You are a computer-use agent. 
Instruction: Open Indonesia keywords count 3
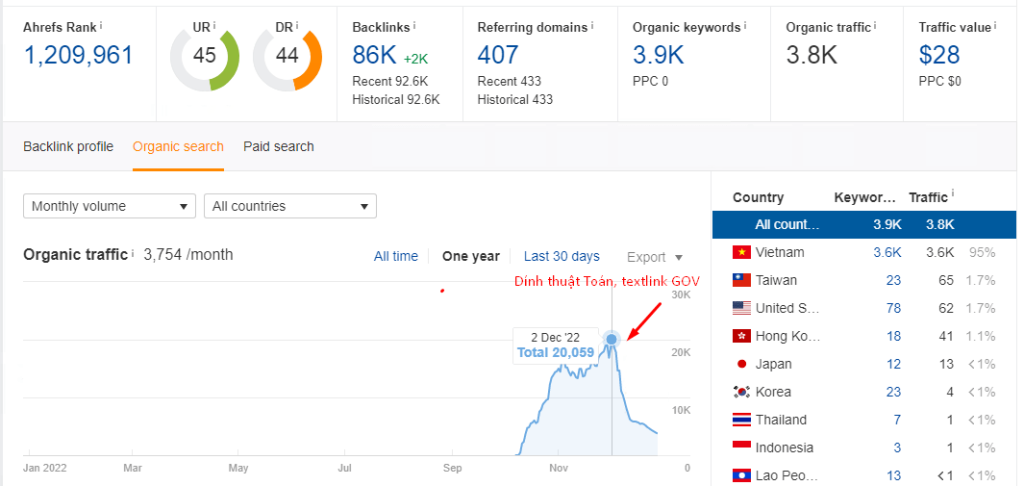pos(897,447)
